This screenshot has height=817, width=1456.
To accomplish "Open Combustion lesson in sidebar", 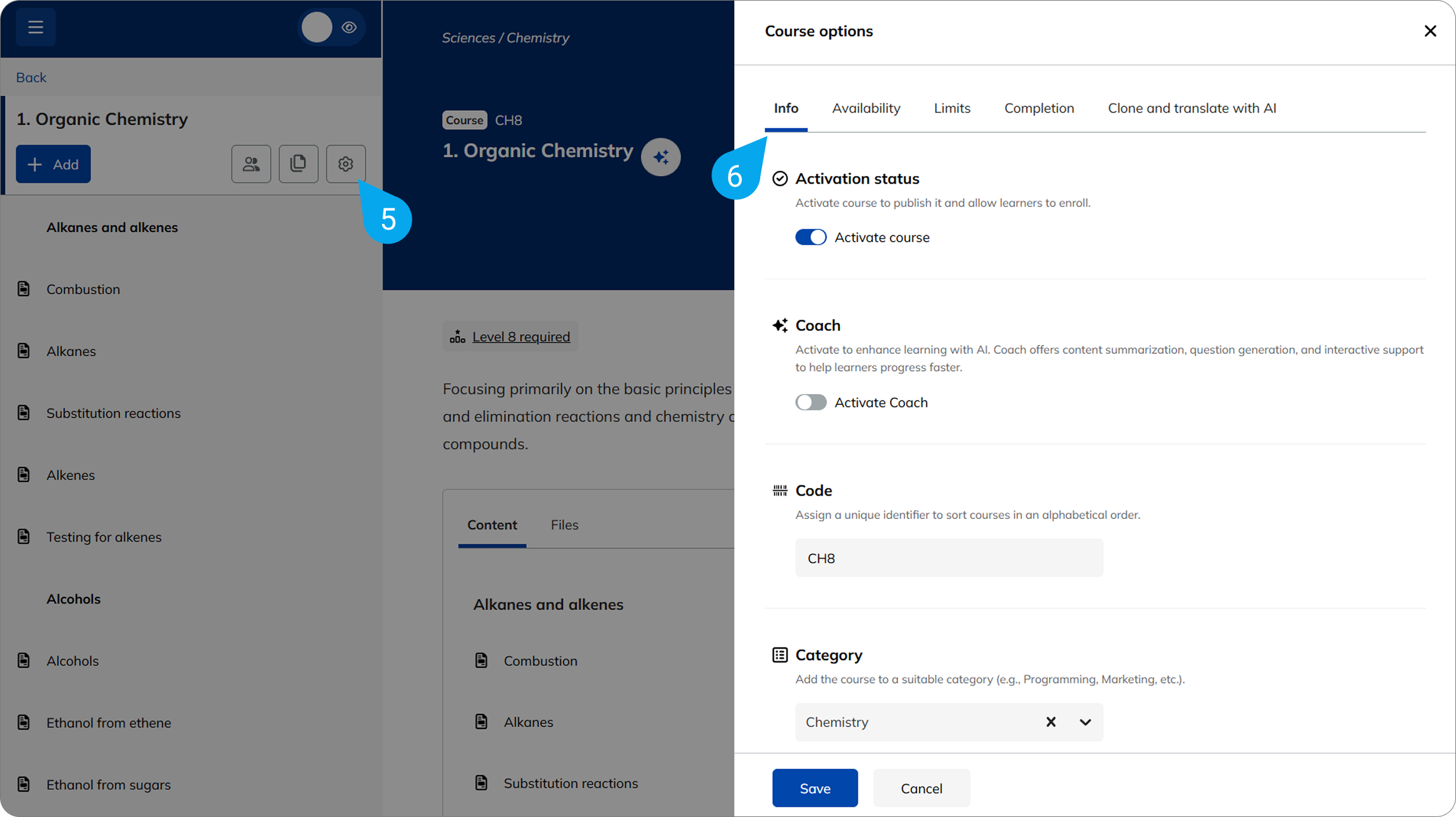I will coord(83,289).
